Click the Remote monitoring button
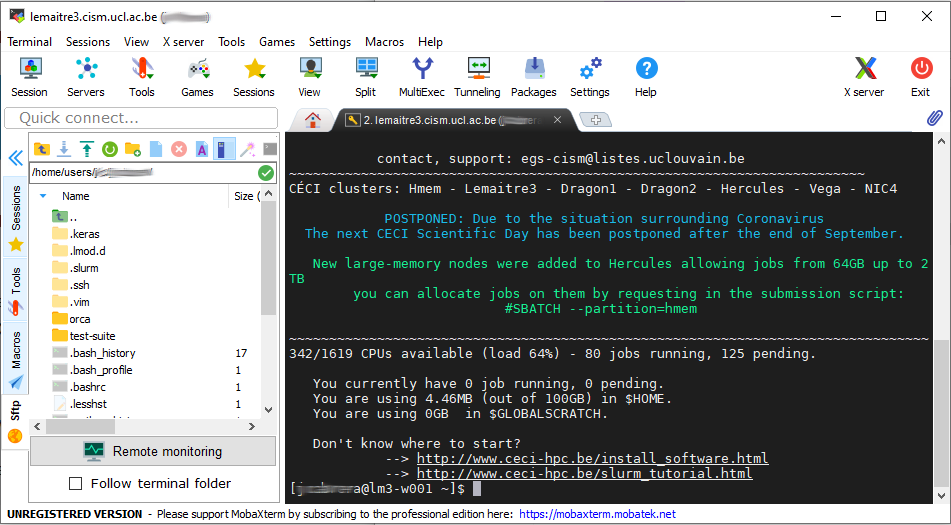Image resolution: width=951 pixels, height=525 pixels. pyautogui.click(x=153, y=451)
